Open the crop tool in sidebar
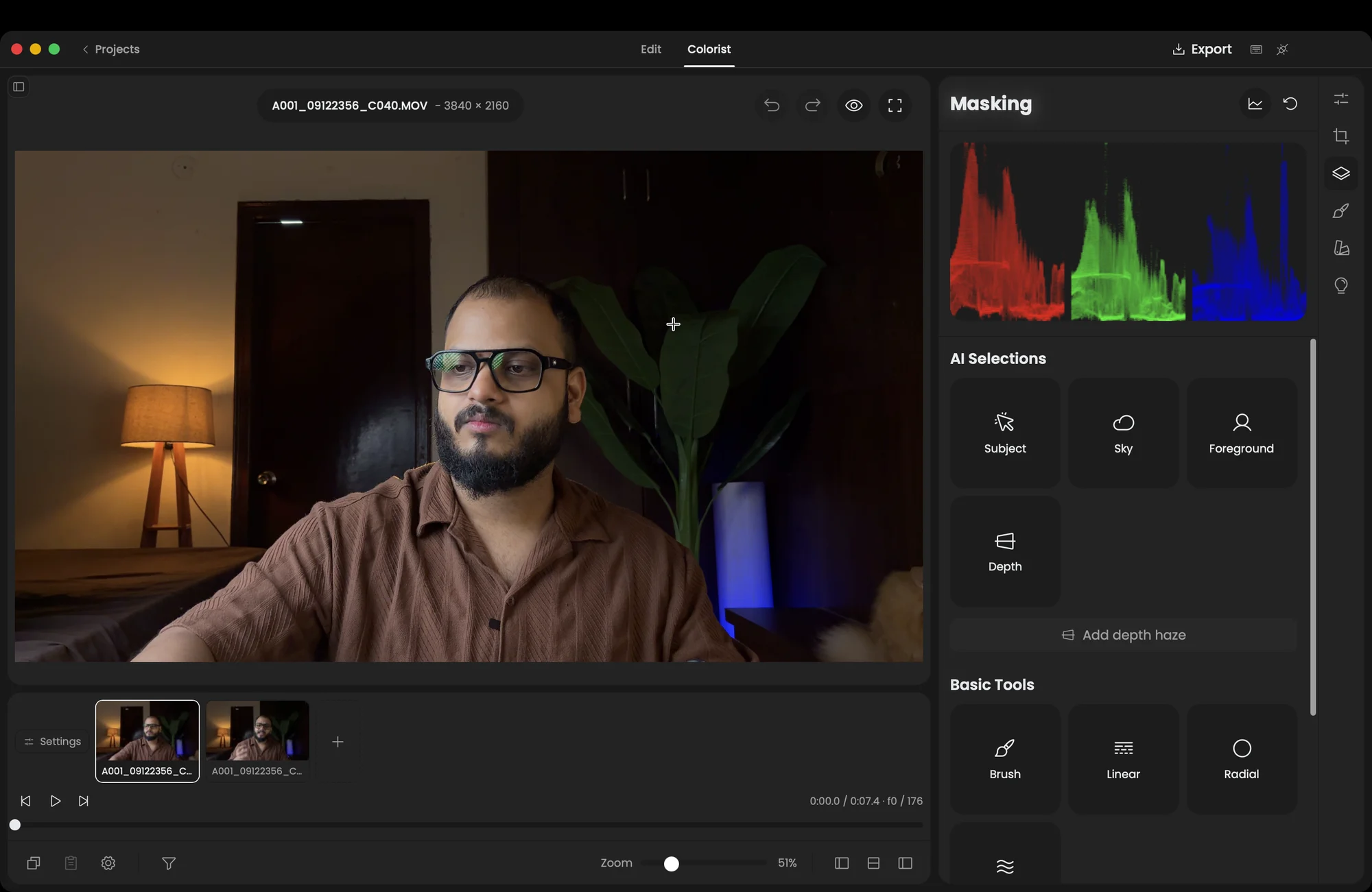 1341,136
